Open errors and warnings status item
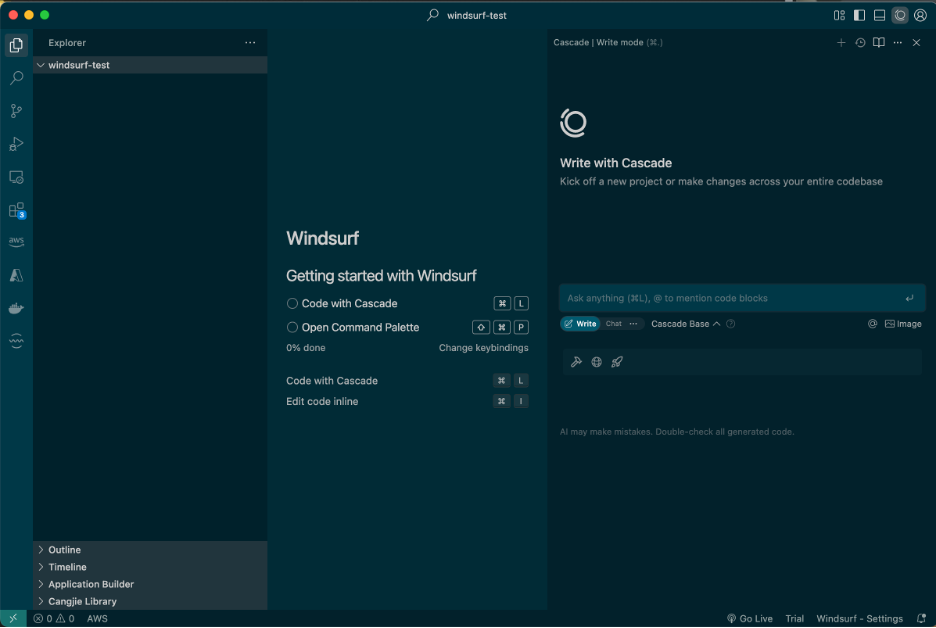 [54, 618]
